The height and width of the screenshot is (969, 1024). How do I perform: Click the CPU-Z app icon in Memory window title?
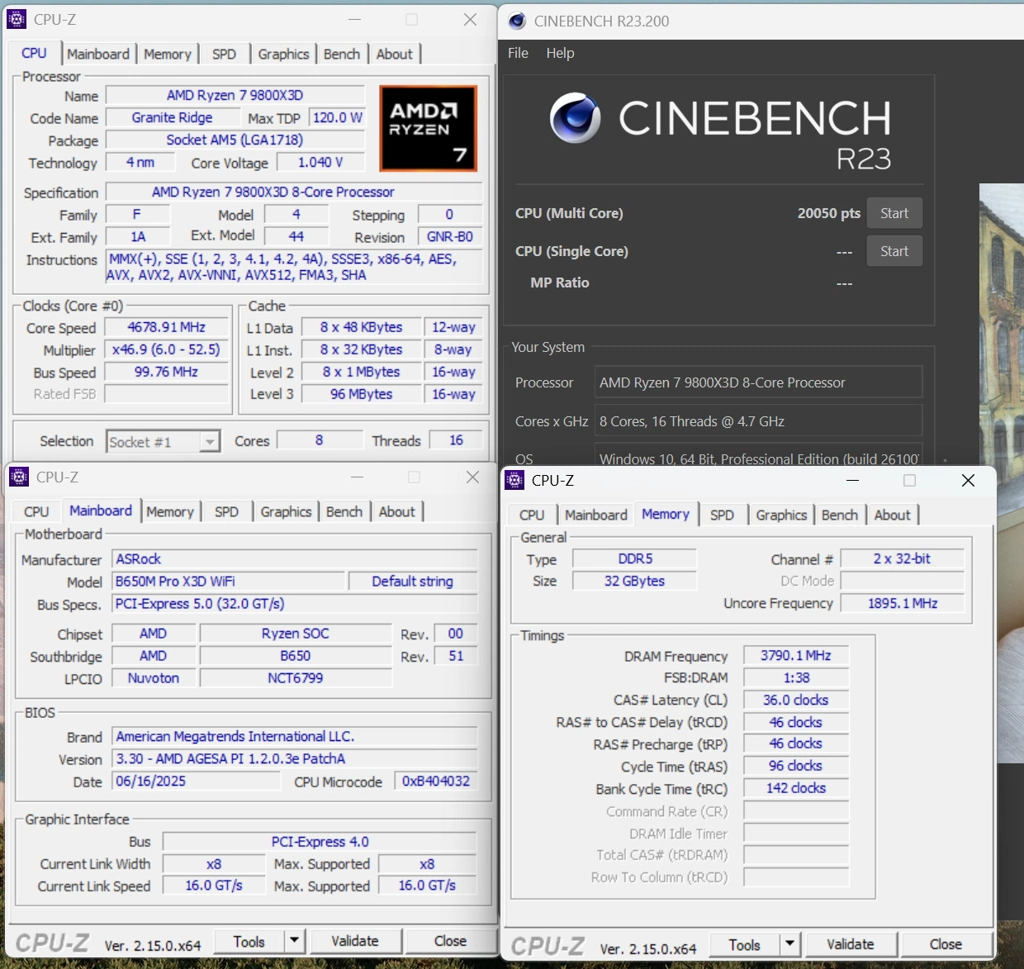[x=515, y=481]
